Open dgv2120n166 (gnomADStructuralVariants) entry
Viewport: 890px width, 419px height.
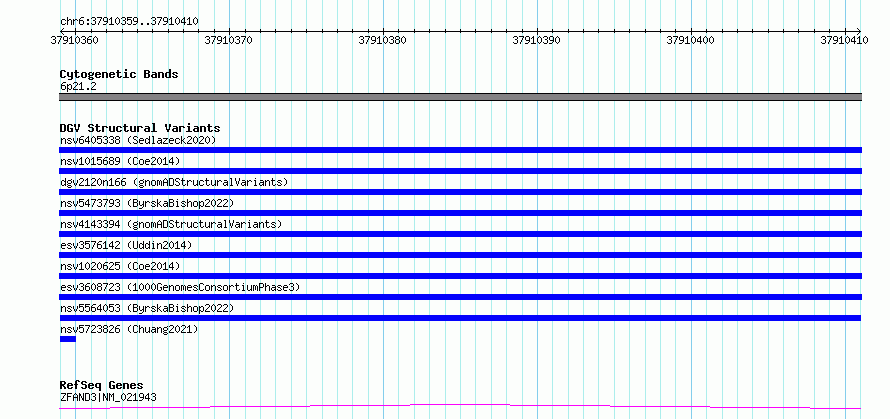pyautogui.click(x=174, y=182)
